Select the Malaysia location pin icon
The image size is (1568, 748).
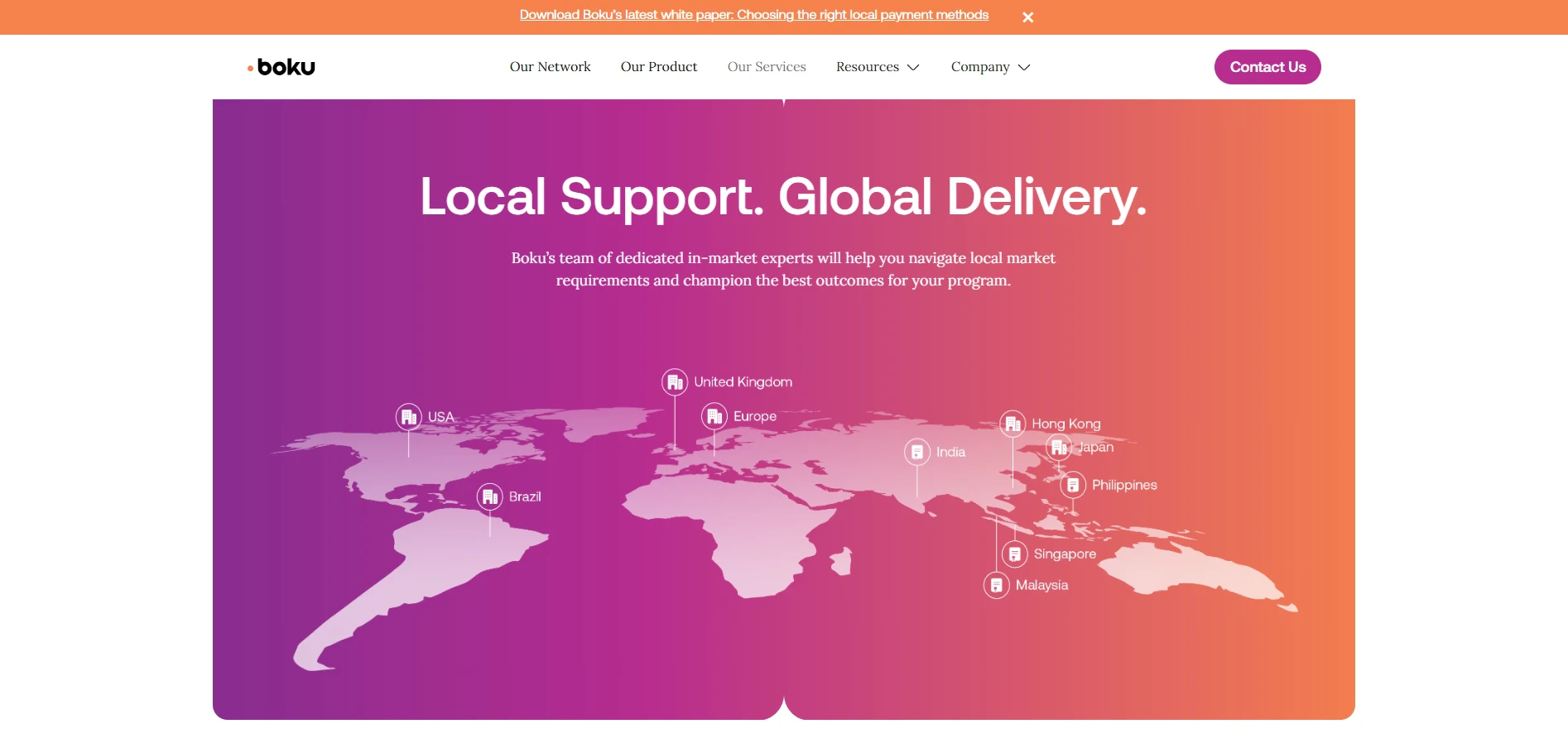997,585
